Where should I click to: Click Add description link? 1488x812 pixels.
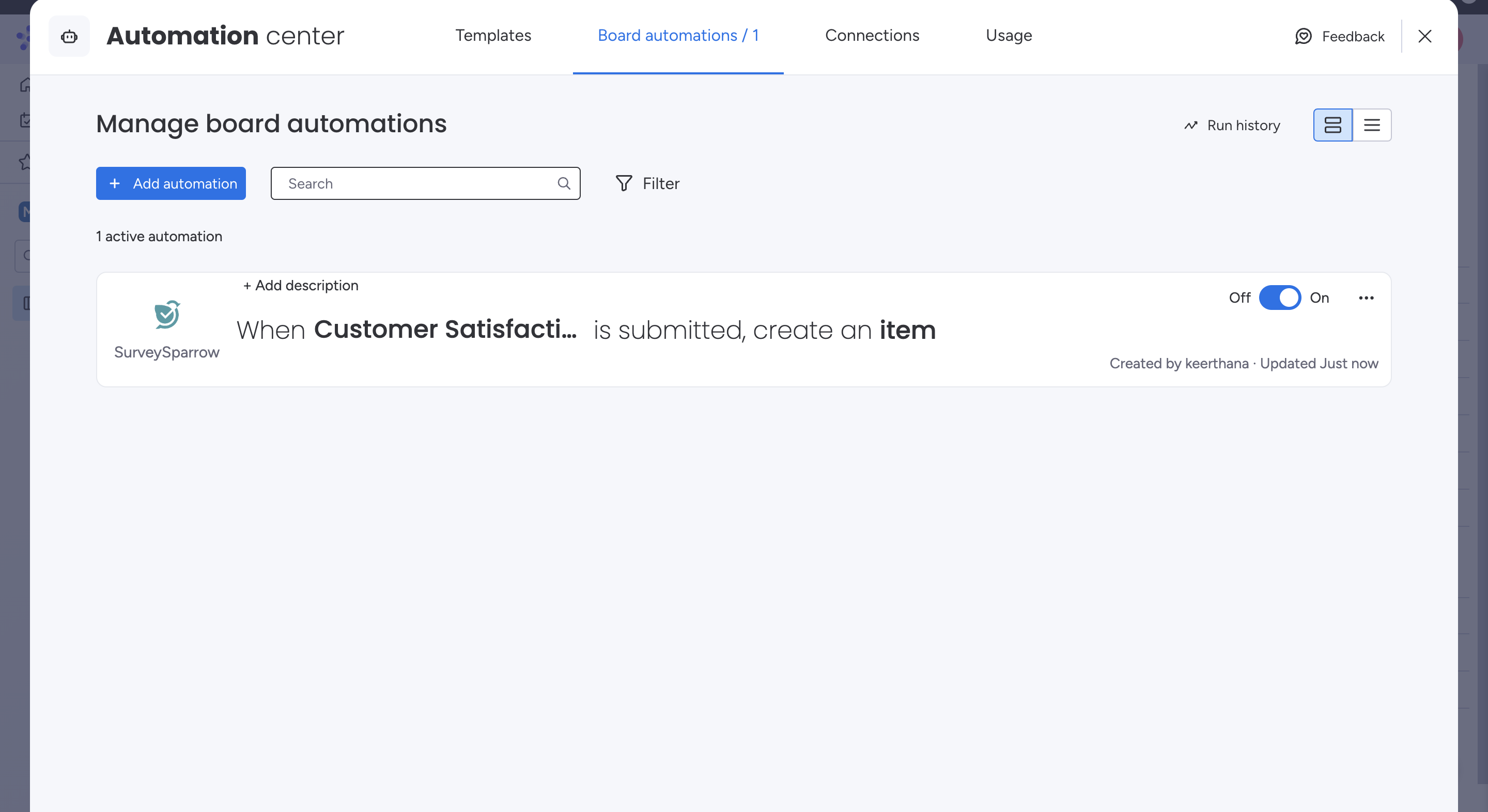300,285
